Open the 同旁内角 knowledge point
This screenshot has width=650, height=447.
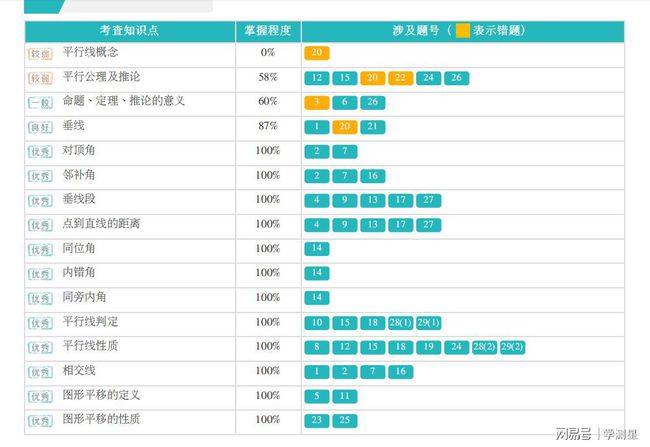coord(85,297)
